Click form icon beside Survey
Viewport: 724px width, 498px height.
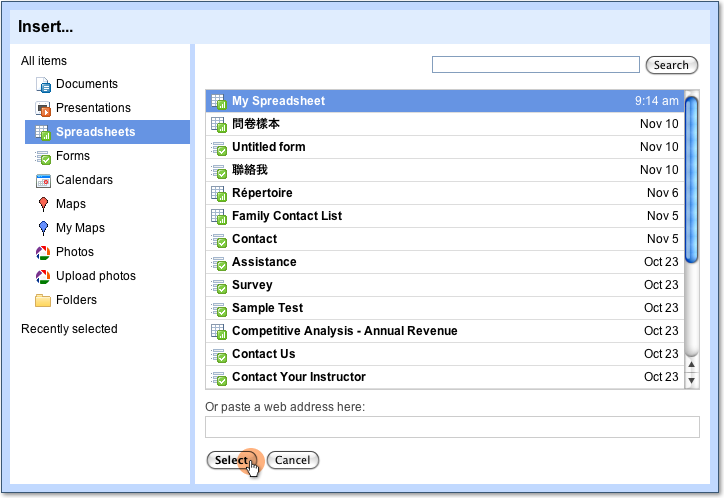point(218,286)
